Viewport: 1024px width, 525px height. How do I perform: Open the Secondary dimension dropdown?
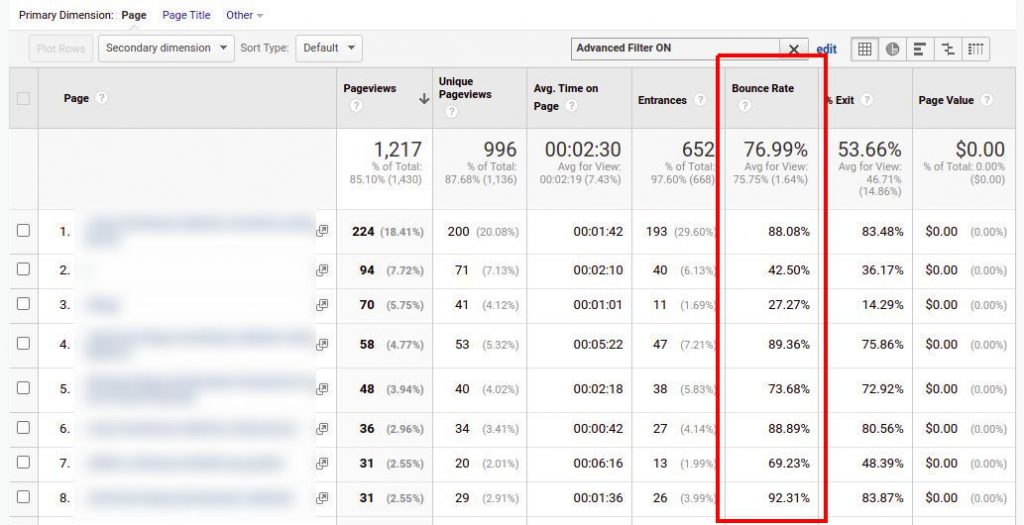(166, 48)
